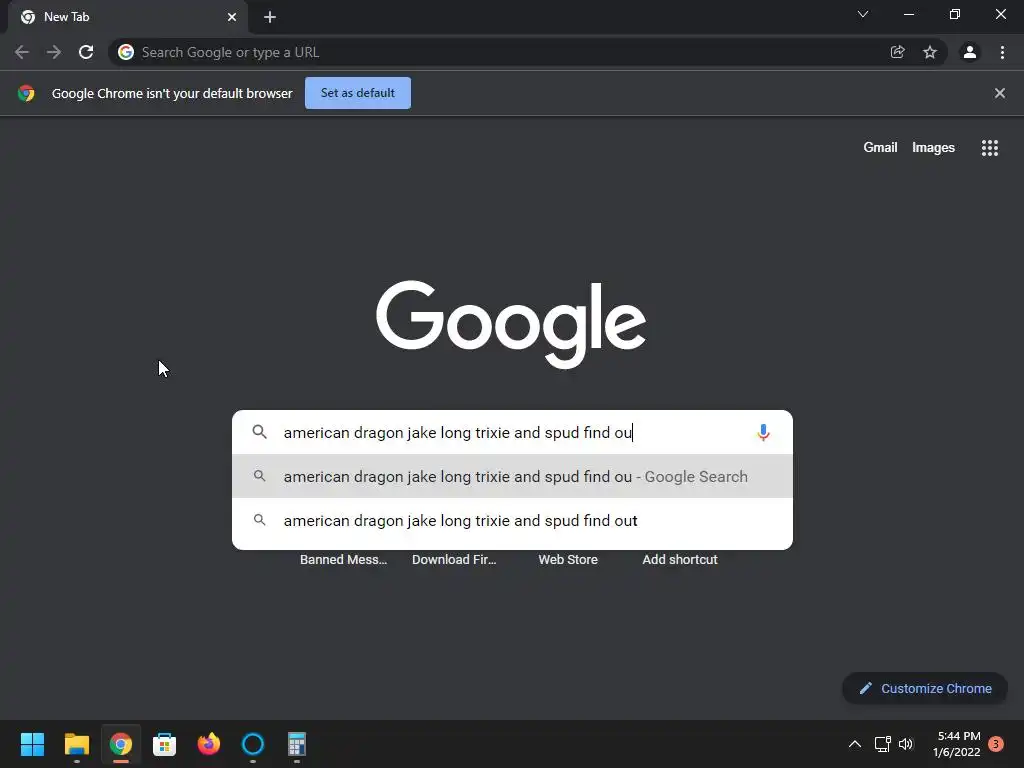Click in the Google search text field

512,432
